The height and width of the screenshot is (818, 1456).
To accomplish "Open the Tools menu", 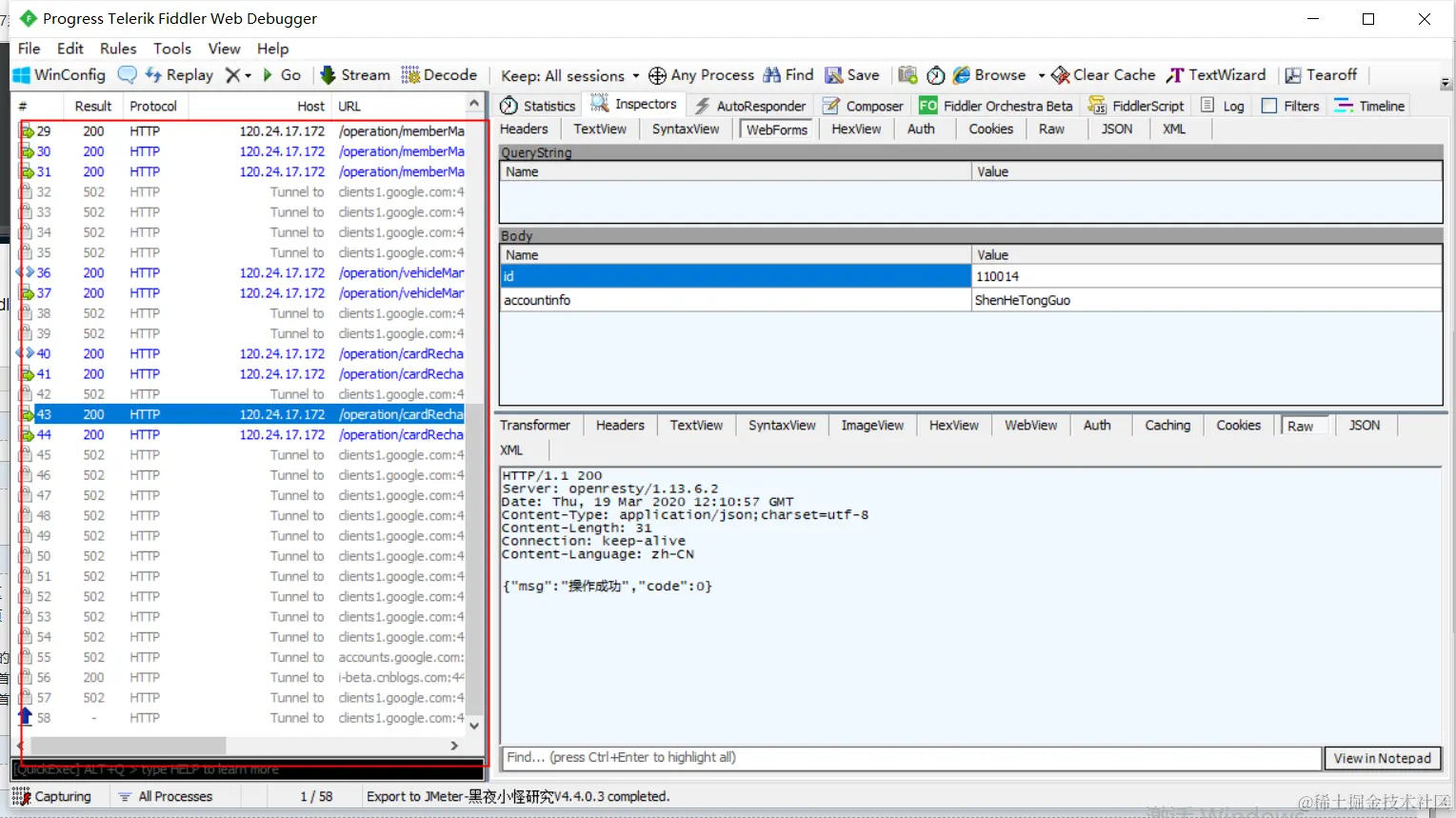I will tap(172, 49).
